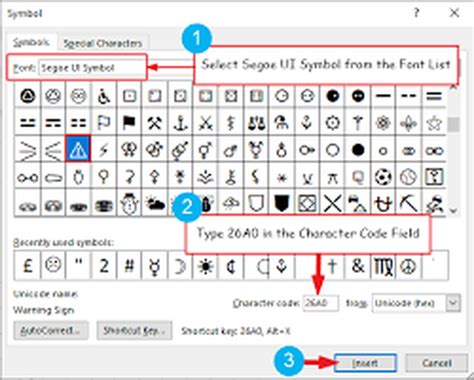Click the Cancel button

[x=437, y=363]
